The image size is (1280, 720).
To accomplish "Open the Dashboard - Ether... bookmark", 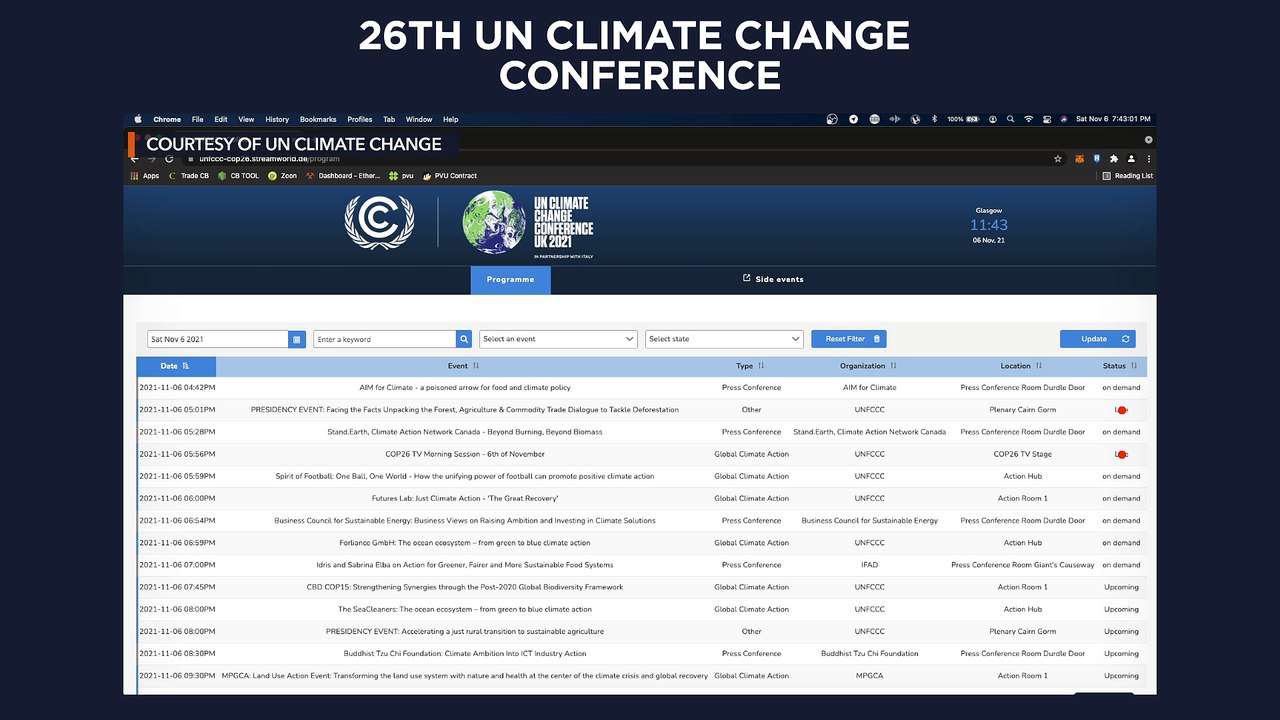I will tap(344, 176).
